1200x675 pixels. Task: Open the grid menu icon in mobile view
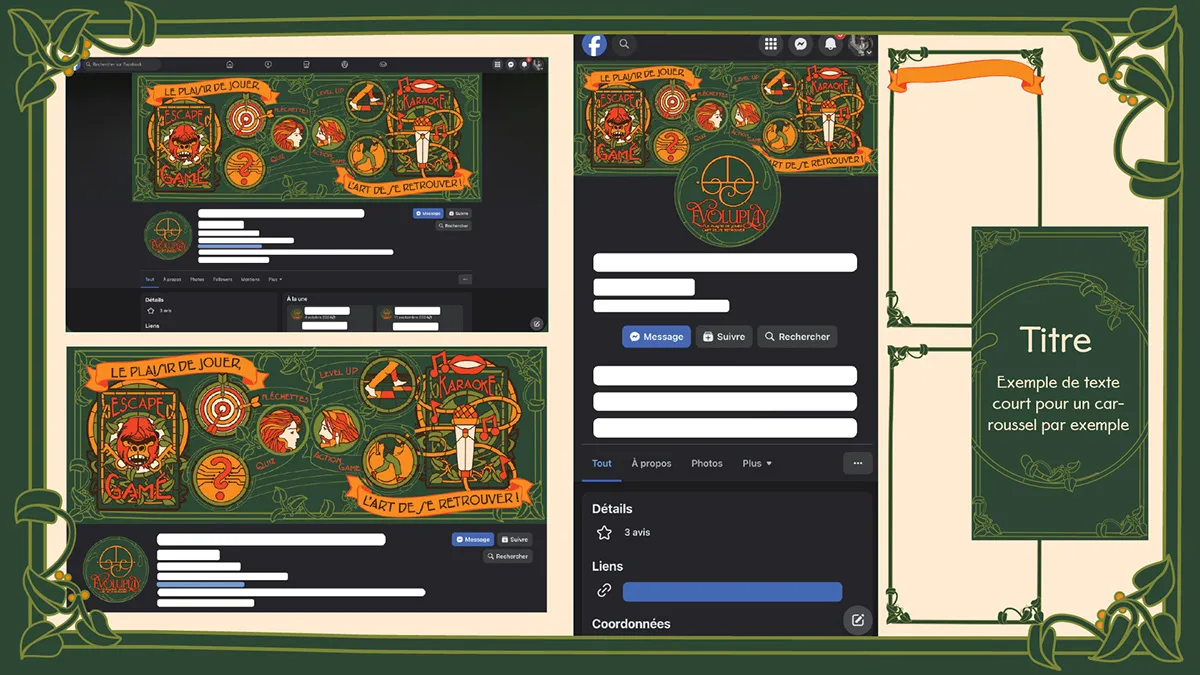pos(771,44)
